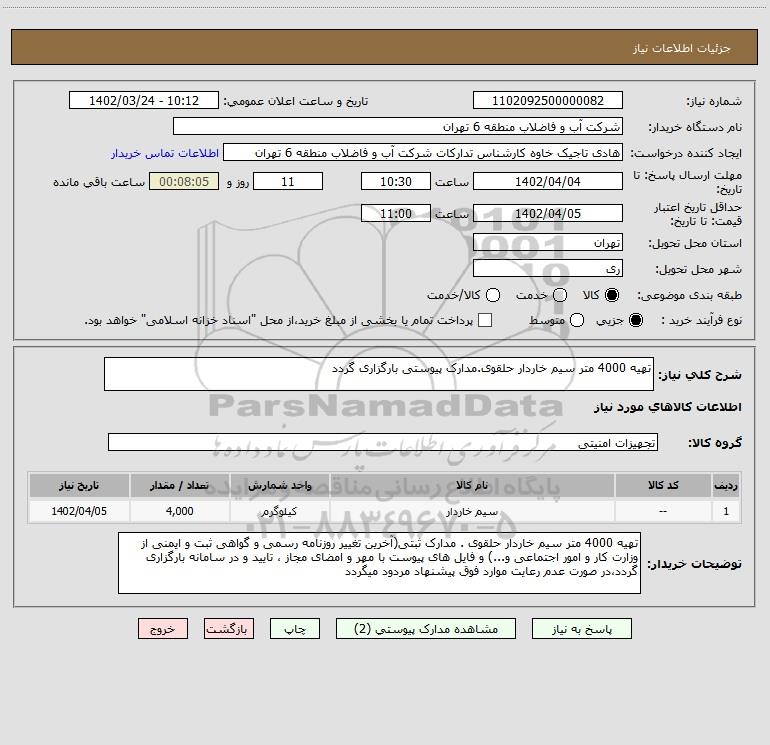
Task: Click the validity time 11:00 field
Action: coord(396,213)
